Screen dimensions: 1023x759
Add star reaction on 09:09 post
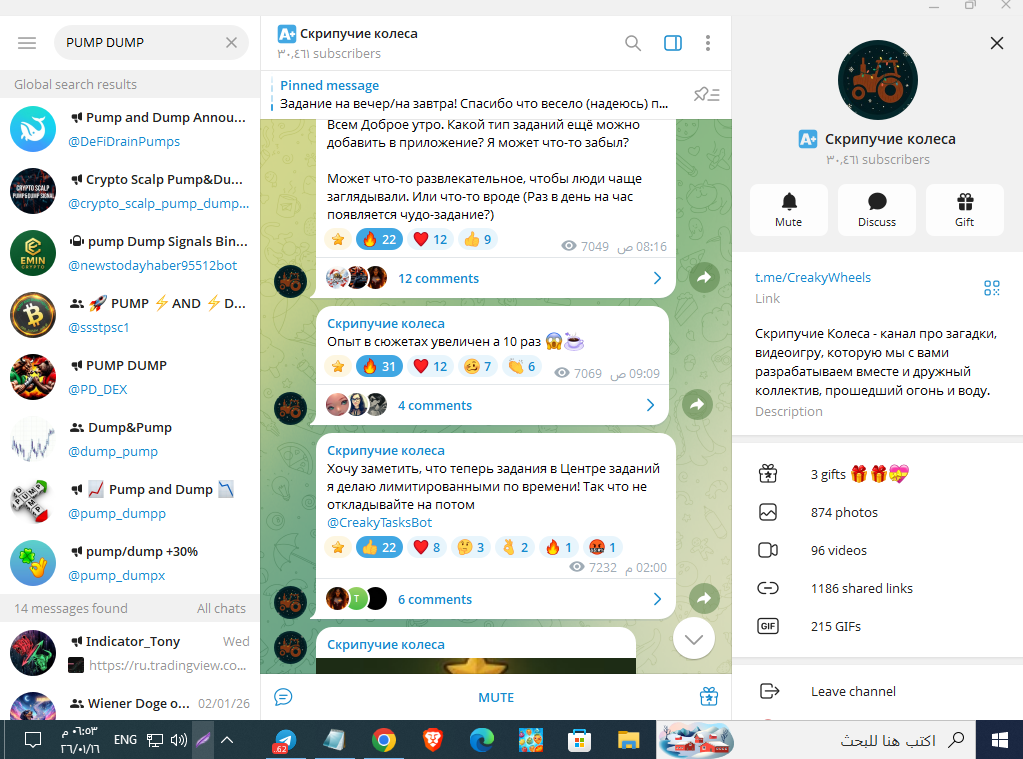(338, 366)
